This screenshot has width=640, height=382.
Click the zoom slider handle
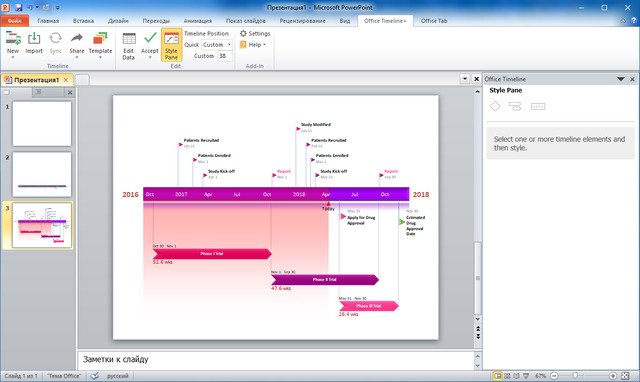pyautogui.click(x=575, y=375)
